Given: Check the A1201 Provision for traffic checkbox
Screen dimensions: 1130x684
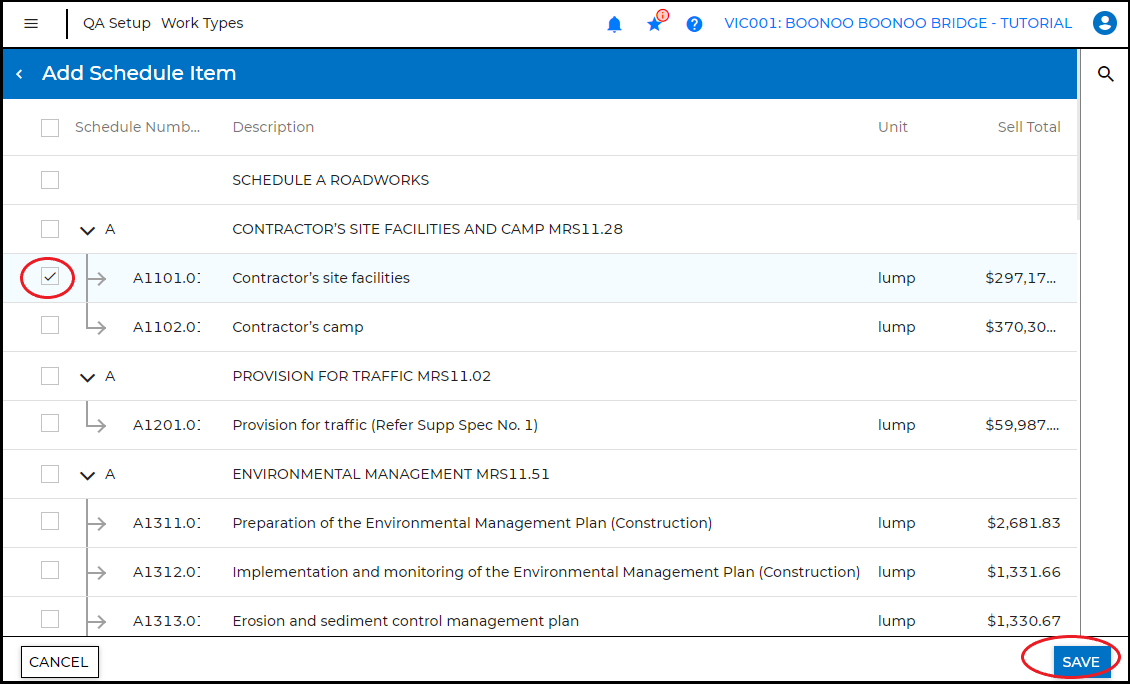Looking at the screenshot, I should pos(50,423).
